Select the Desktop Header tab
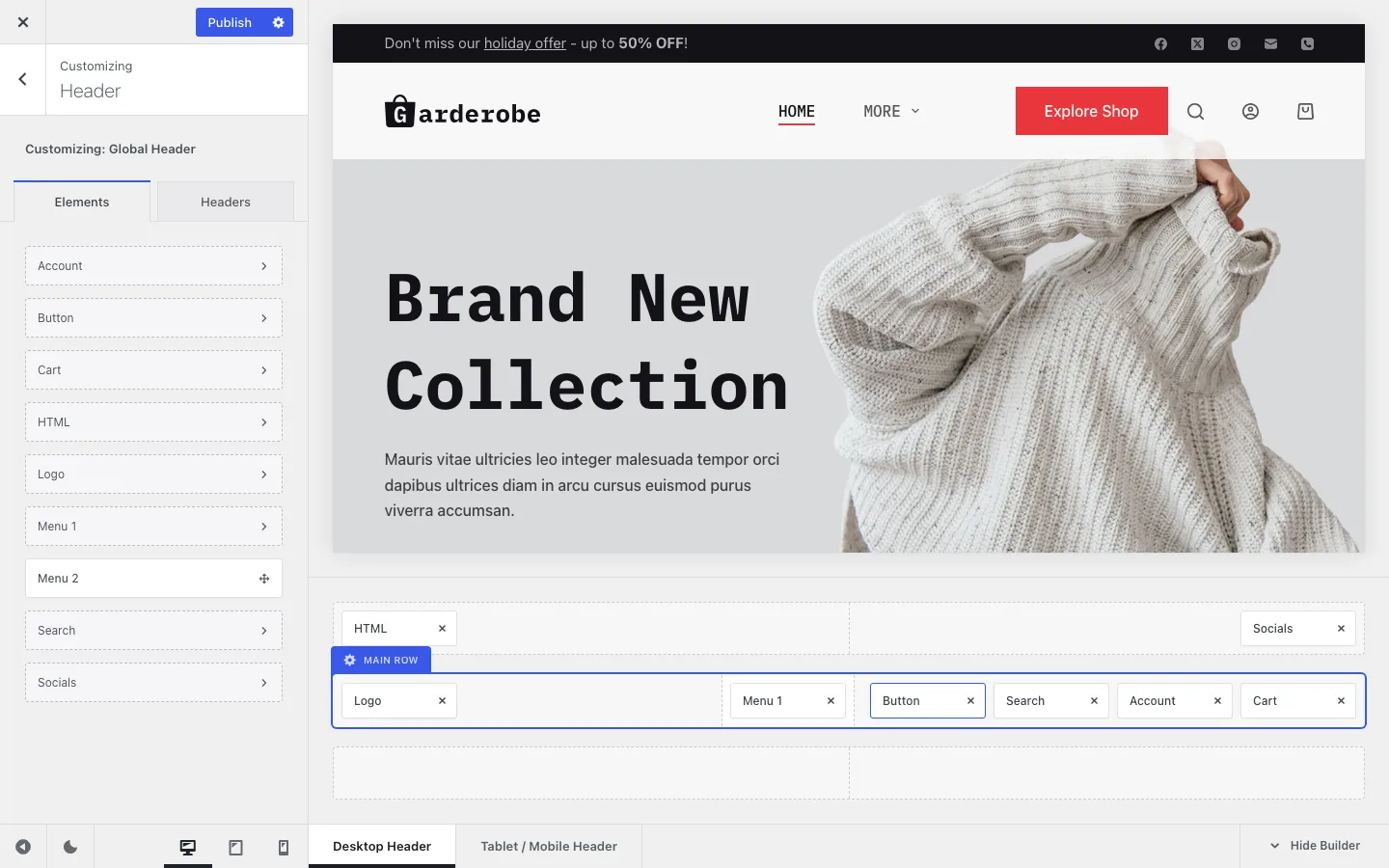Image resolution: width=1389 pixels, height=868 pixels. (382, 846)
